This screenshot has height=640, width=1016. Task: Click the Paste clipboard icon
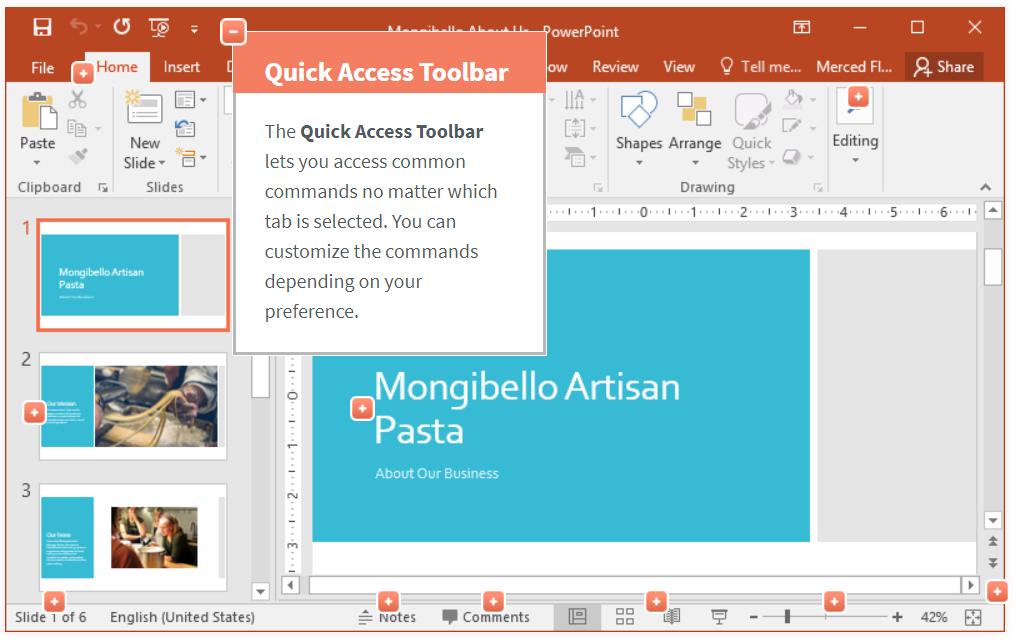click(38, 111)
